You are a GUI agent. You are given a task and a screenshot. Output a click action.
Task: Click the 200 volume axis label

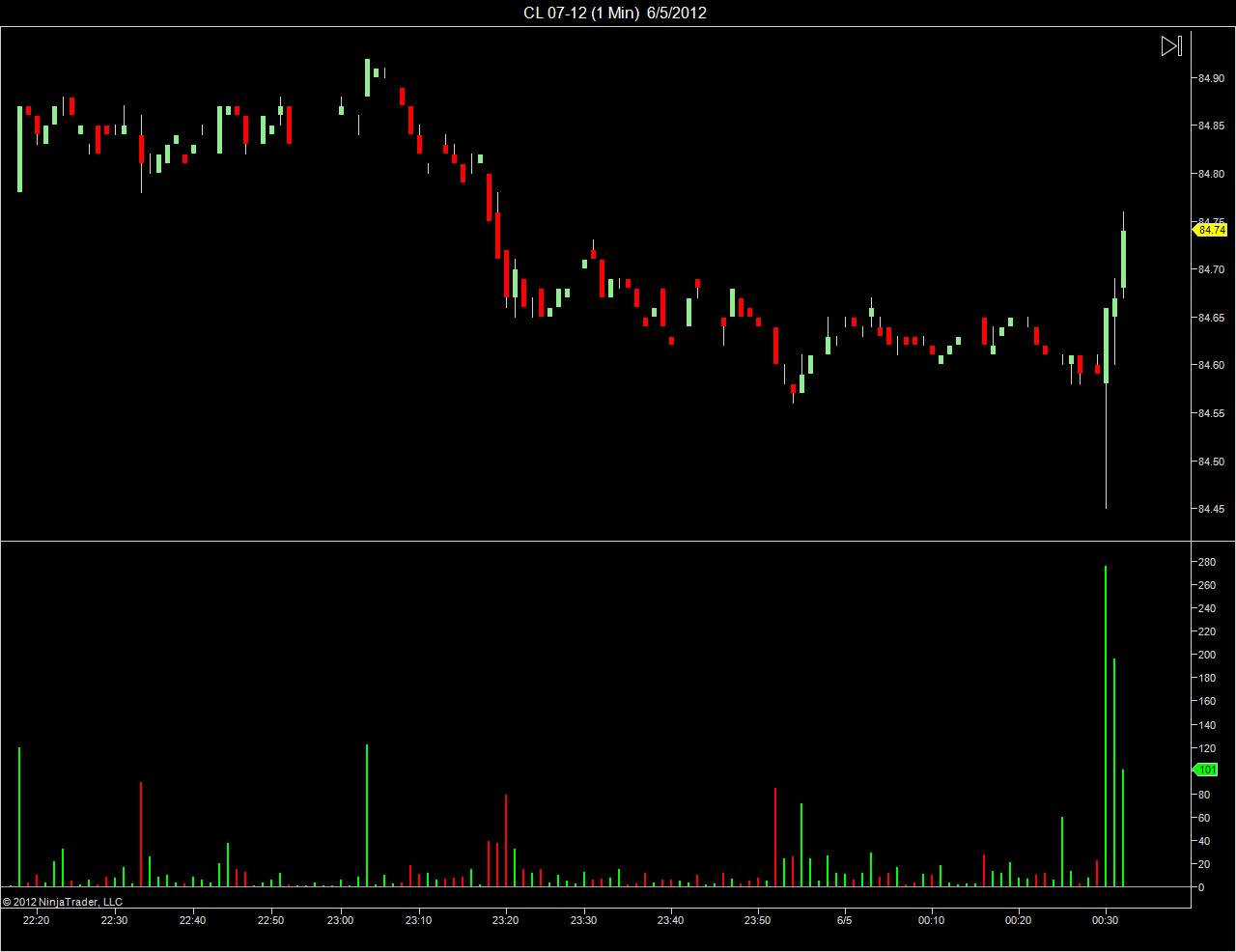[x=1206, y=655]
